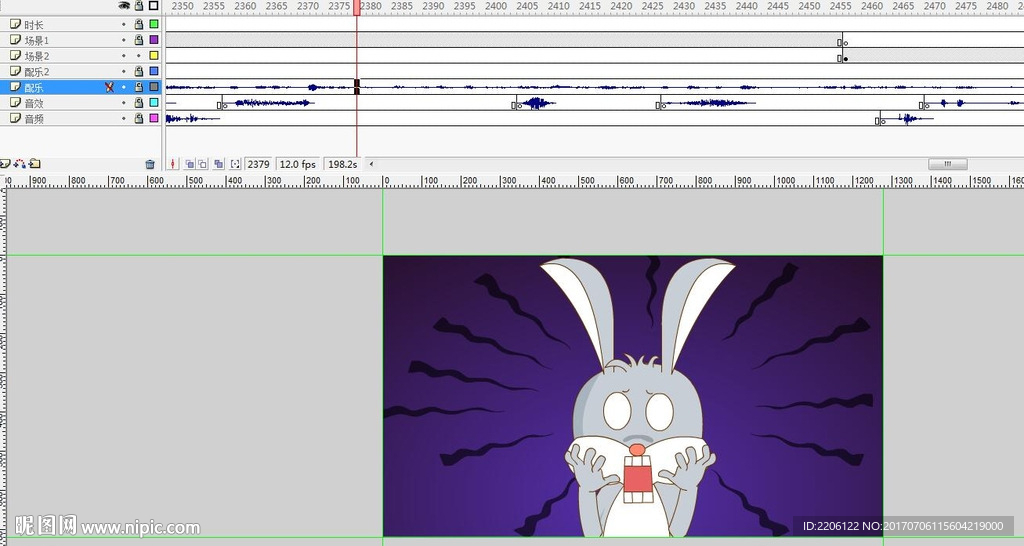
Task: Click the Edit Multiple Frames icon
Action: (x=218, y=164)
